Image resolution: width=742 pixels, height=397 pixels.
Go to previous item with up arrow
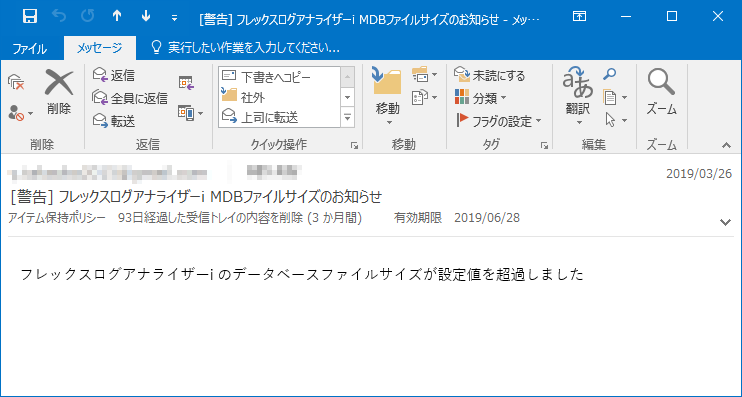click(117, 17)
